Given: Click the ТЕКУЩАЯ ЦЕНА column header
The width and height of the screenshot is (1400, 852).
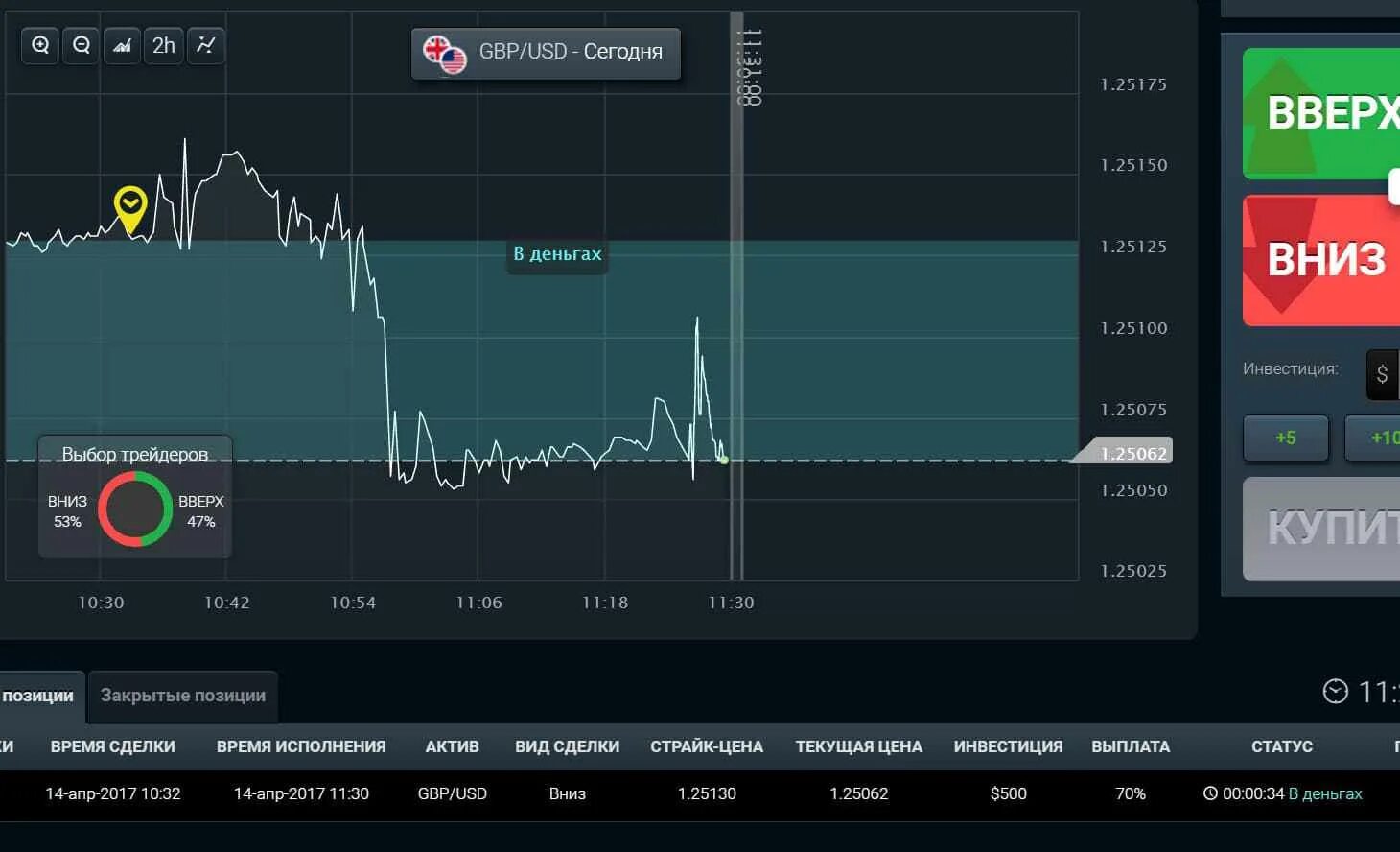Looking at the screenshot, I should pos(859,746).
